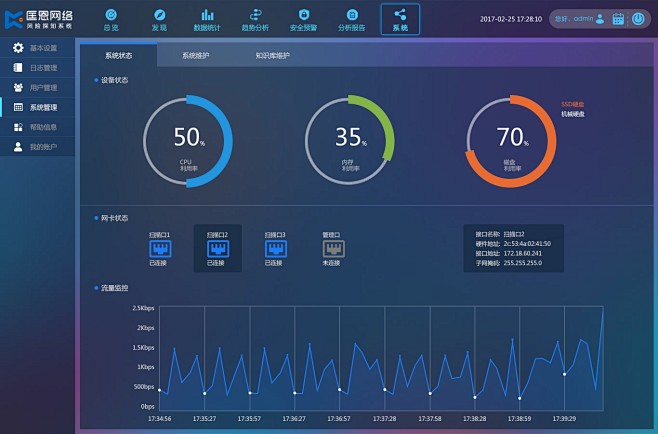Viewport: 658px width, 434px height.
Task: Open the 安全预警 shield security alert section
Action: point(303,20)
